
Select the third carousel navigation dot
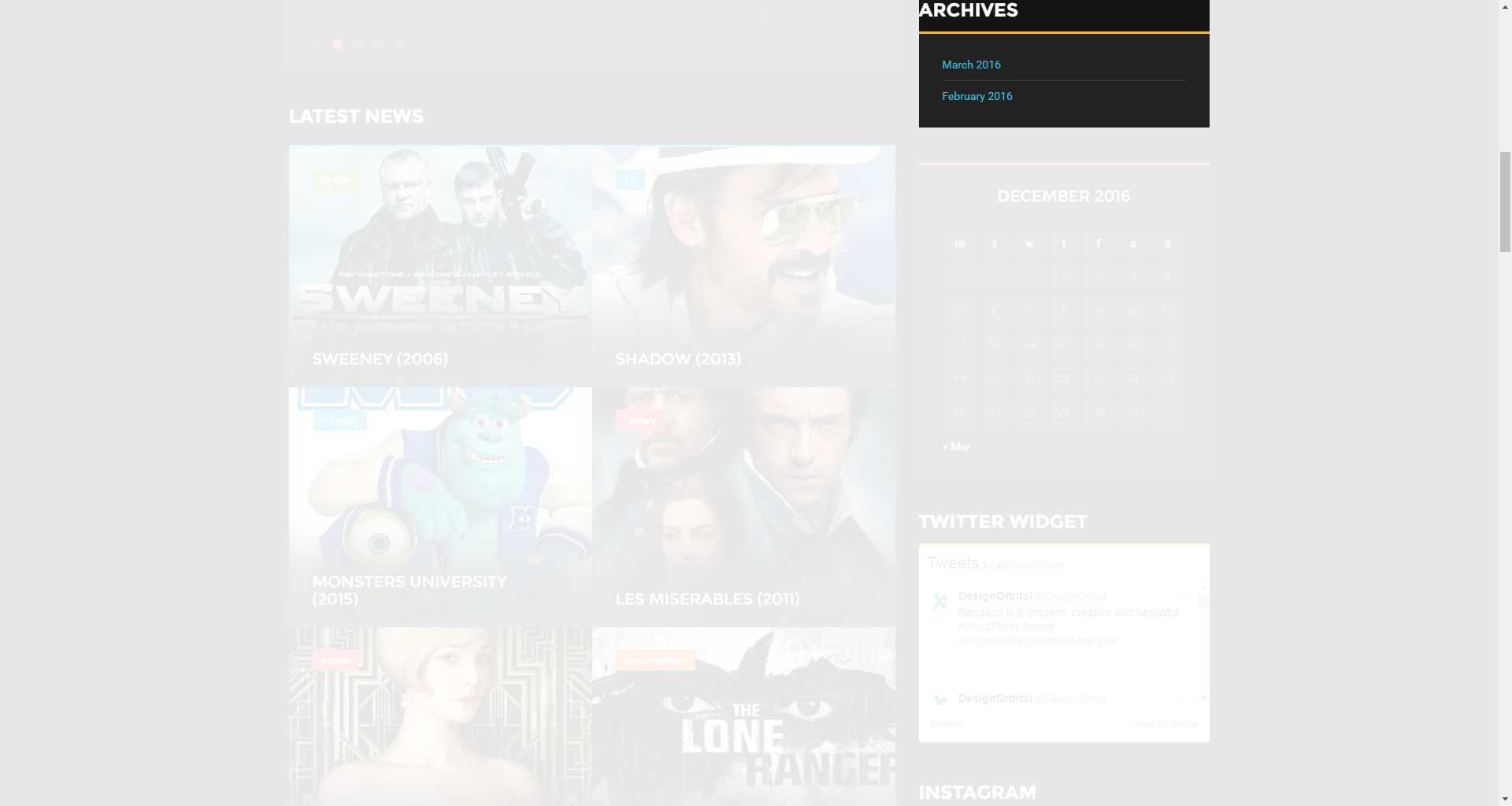click(x=358, y=44)
